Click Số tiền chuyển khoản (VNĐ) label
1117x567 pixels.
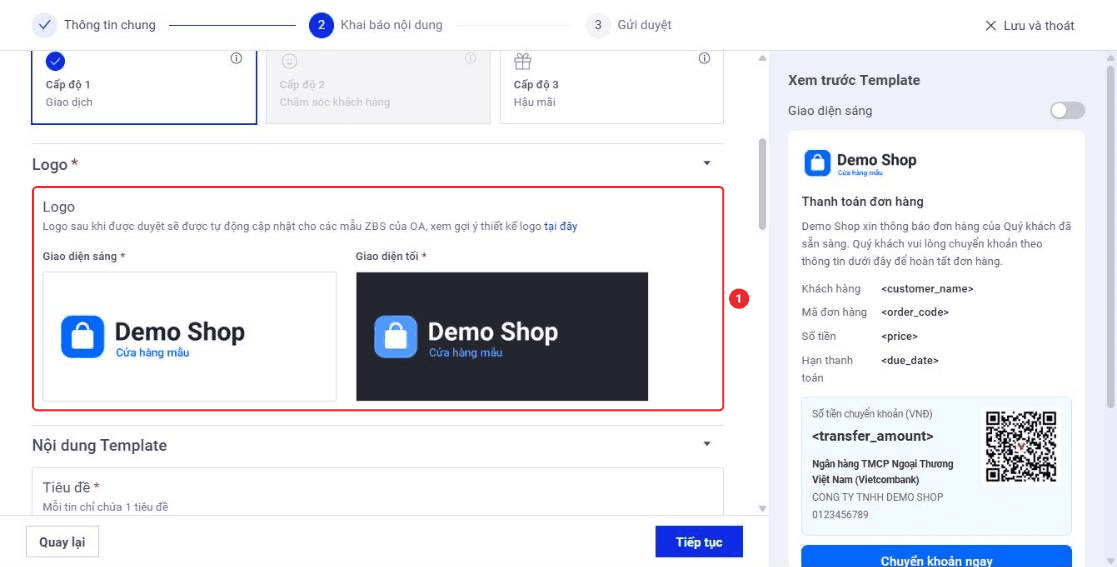pyautogui.click(x=872, y=414)
